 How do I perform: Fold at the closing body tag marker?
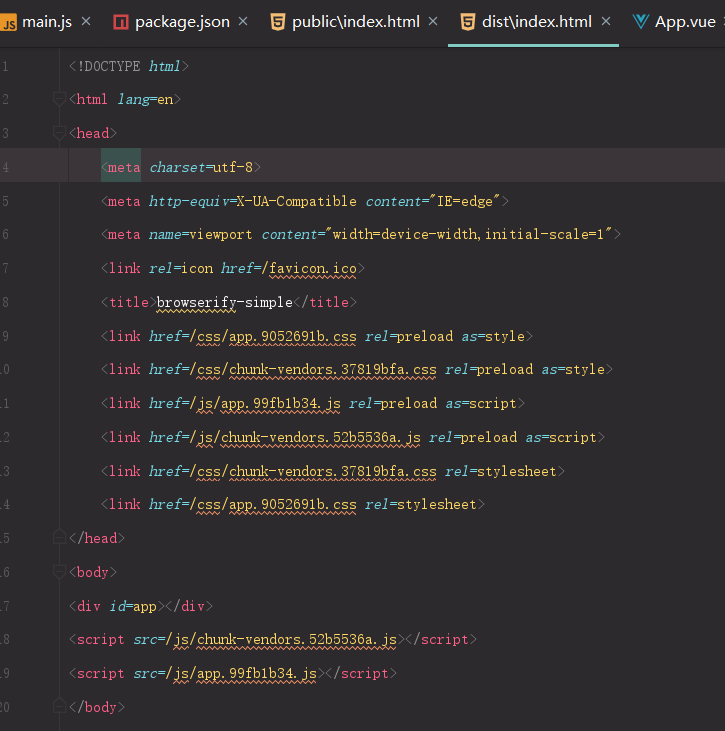(x=59, y=707)
